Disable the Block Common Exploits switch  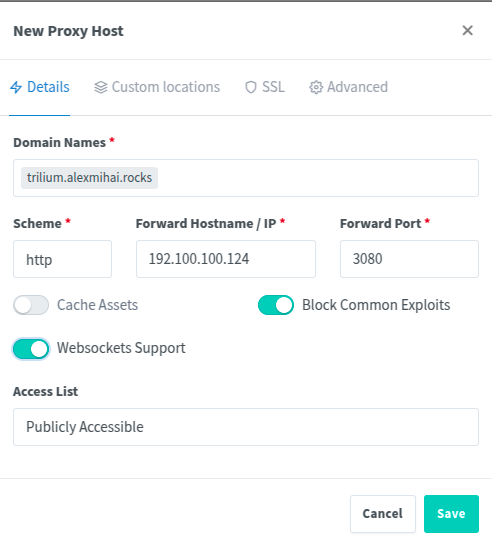(276, 305)
